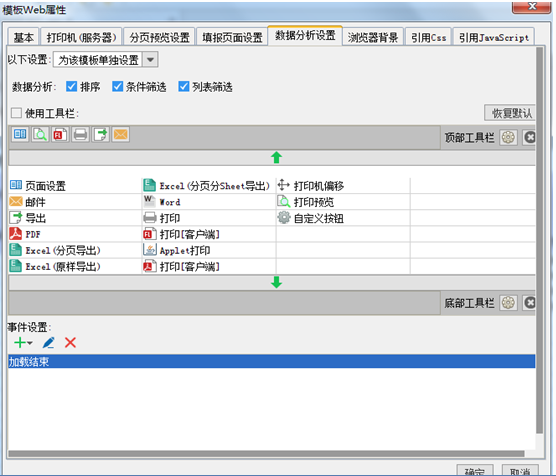This screenshot has height=476, width=556.
Task: Switch to the 填报页面设置 tab
Action: [x=232, y=37]
